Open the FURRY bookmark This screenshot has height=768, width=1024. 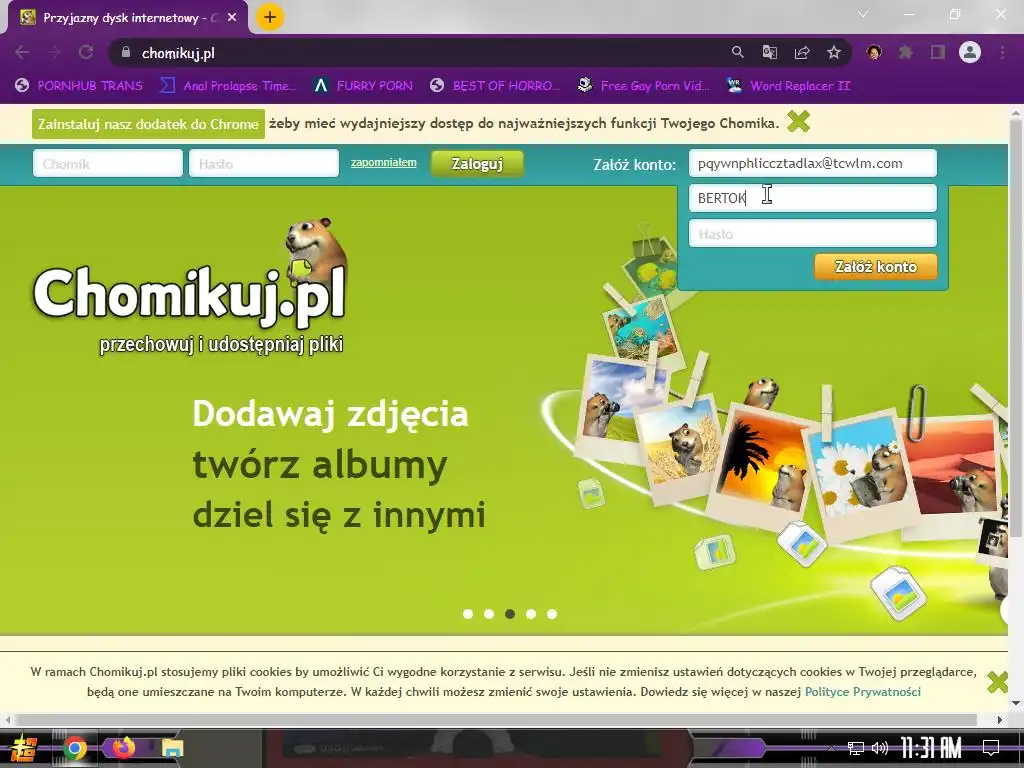click(x=362, y=86)
